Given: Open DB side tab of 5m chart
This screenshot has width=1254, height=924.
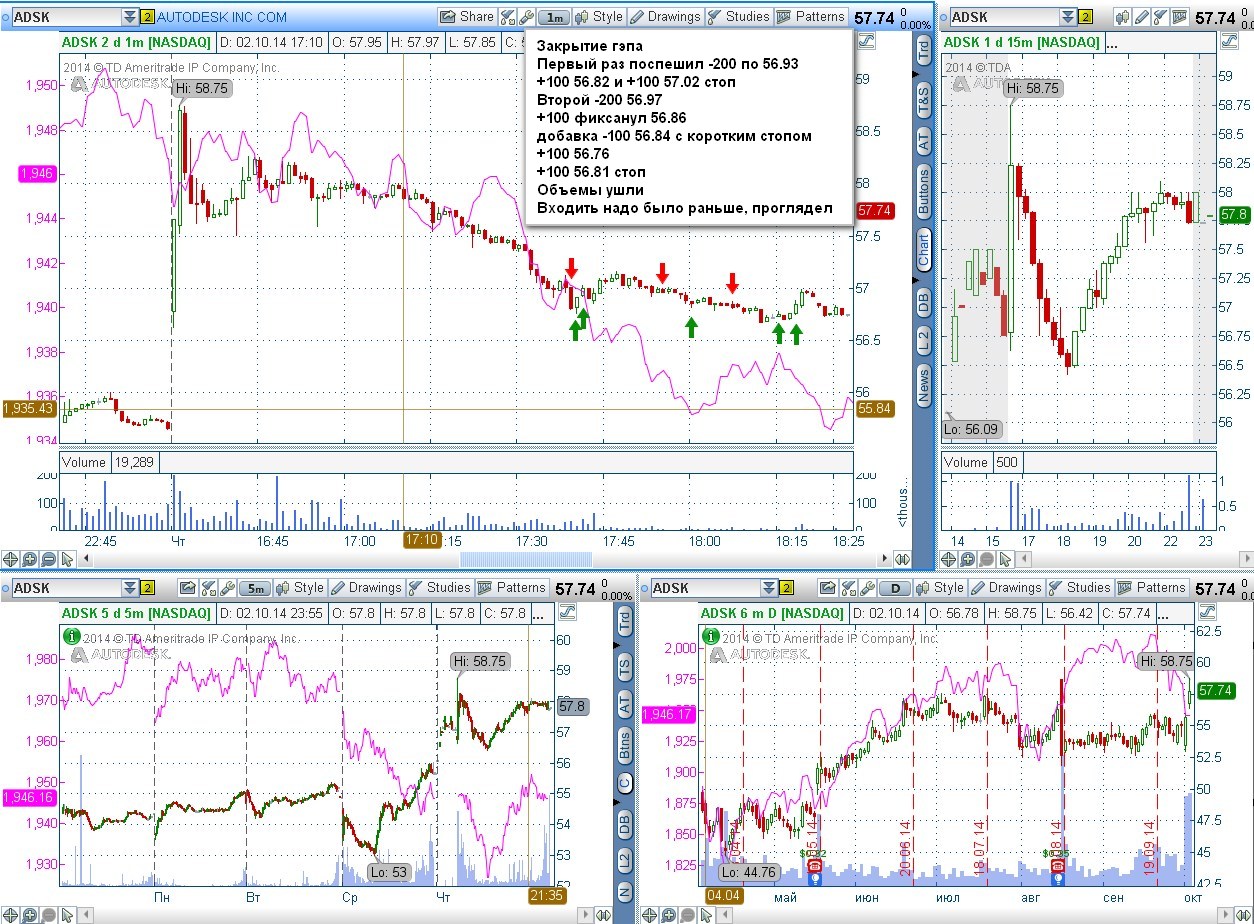Looking at the screenshot, I should [625, 825].
